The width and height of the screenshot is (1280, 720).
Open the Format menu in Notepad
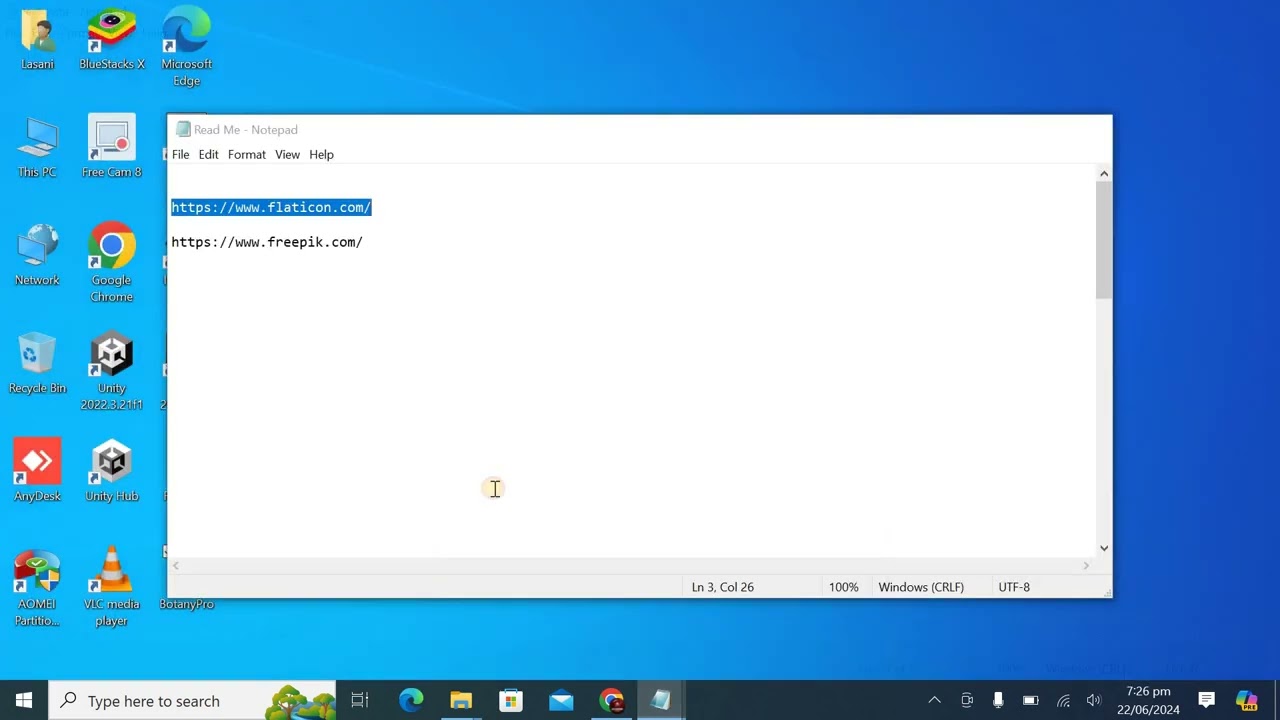coord(246,154)
